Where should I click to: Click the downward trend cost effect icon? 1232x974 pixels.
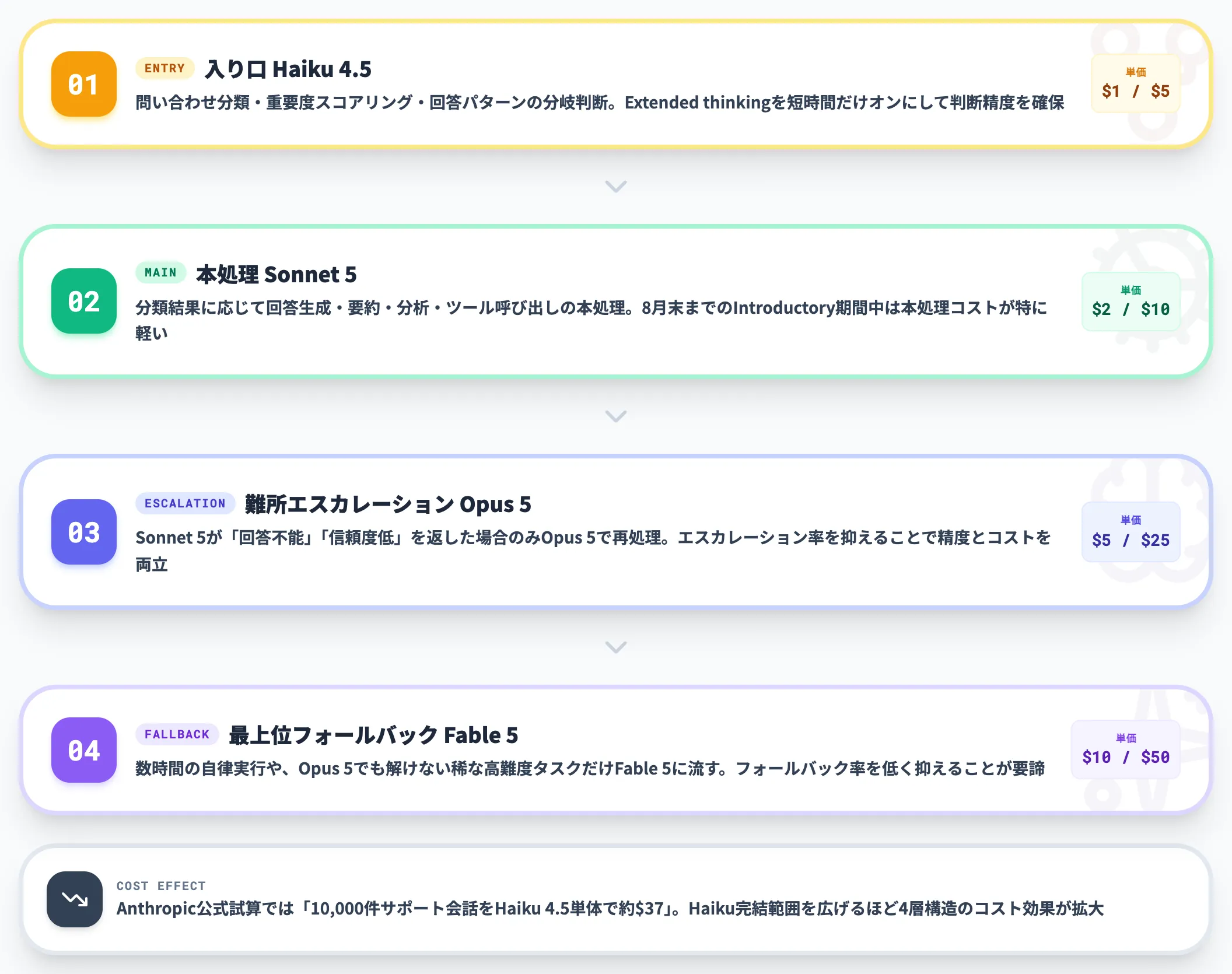(x=75, y=899)
